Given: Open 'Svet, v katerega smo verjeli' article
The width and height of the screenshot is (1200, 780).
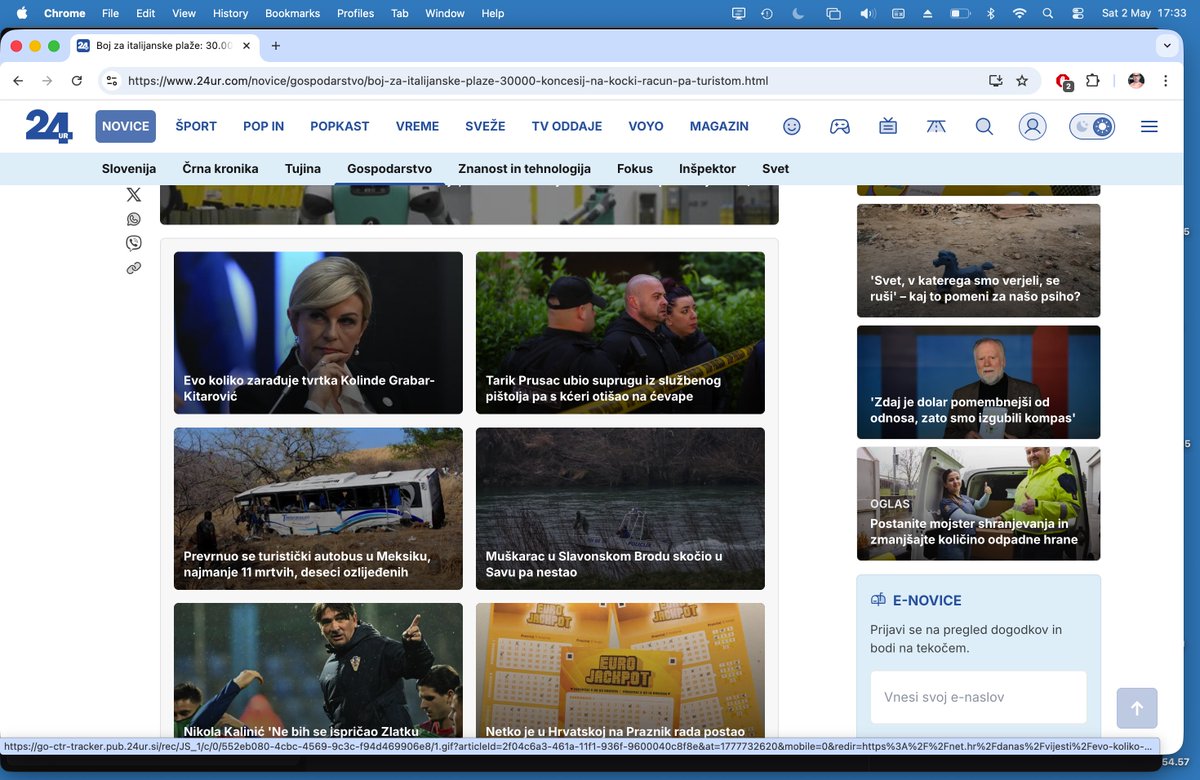Looking at the screenshot, I should click(x=978, y=261).
